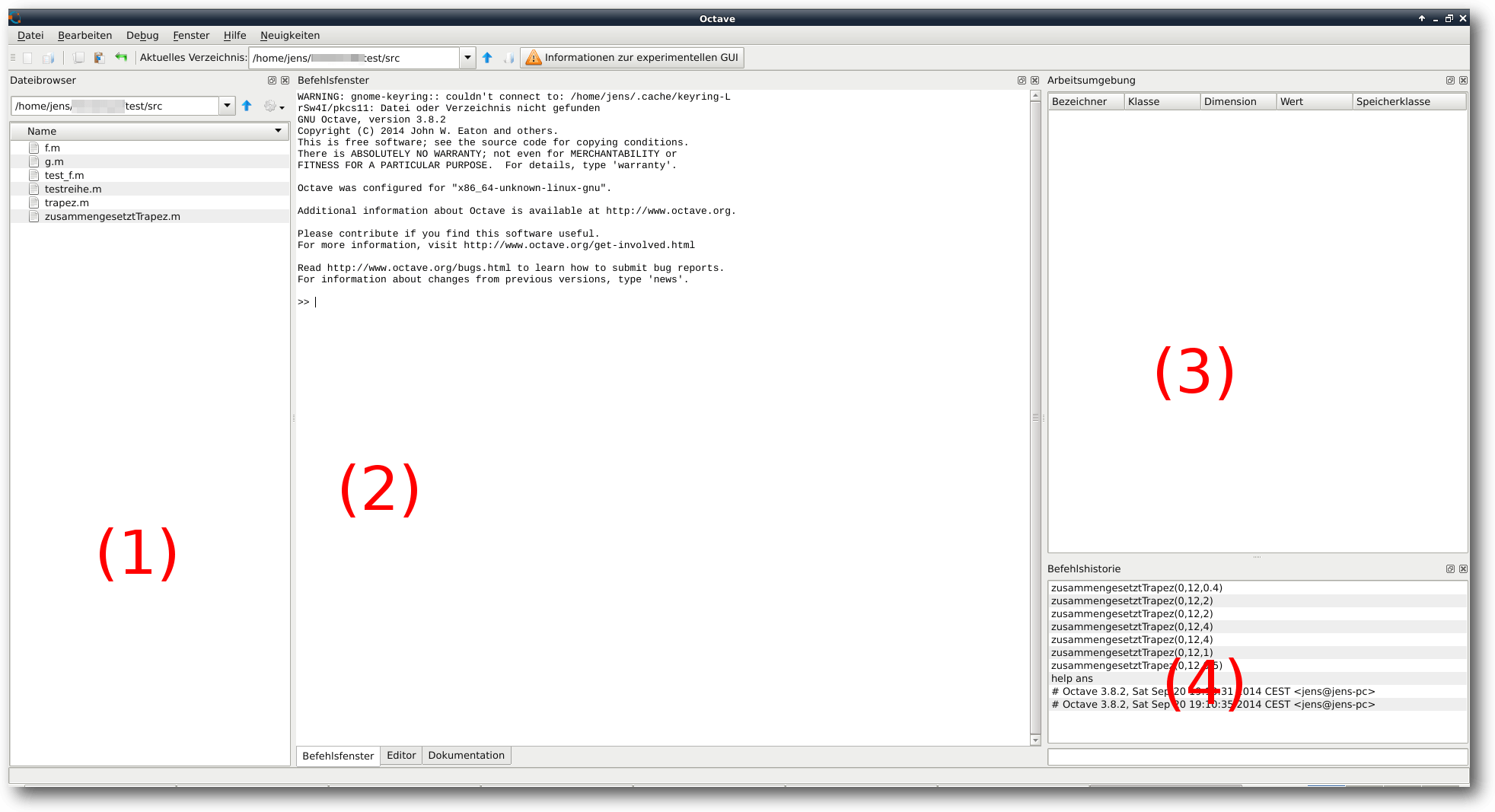Click the Dateibrowser path input field
Viewport: 1495px width, 812px height.
click(115, 106)
